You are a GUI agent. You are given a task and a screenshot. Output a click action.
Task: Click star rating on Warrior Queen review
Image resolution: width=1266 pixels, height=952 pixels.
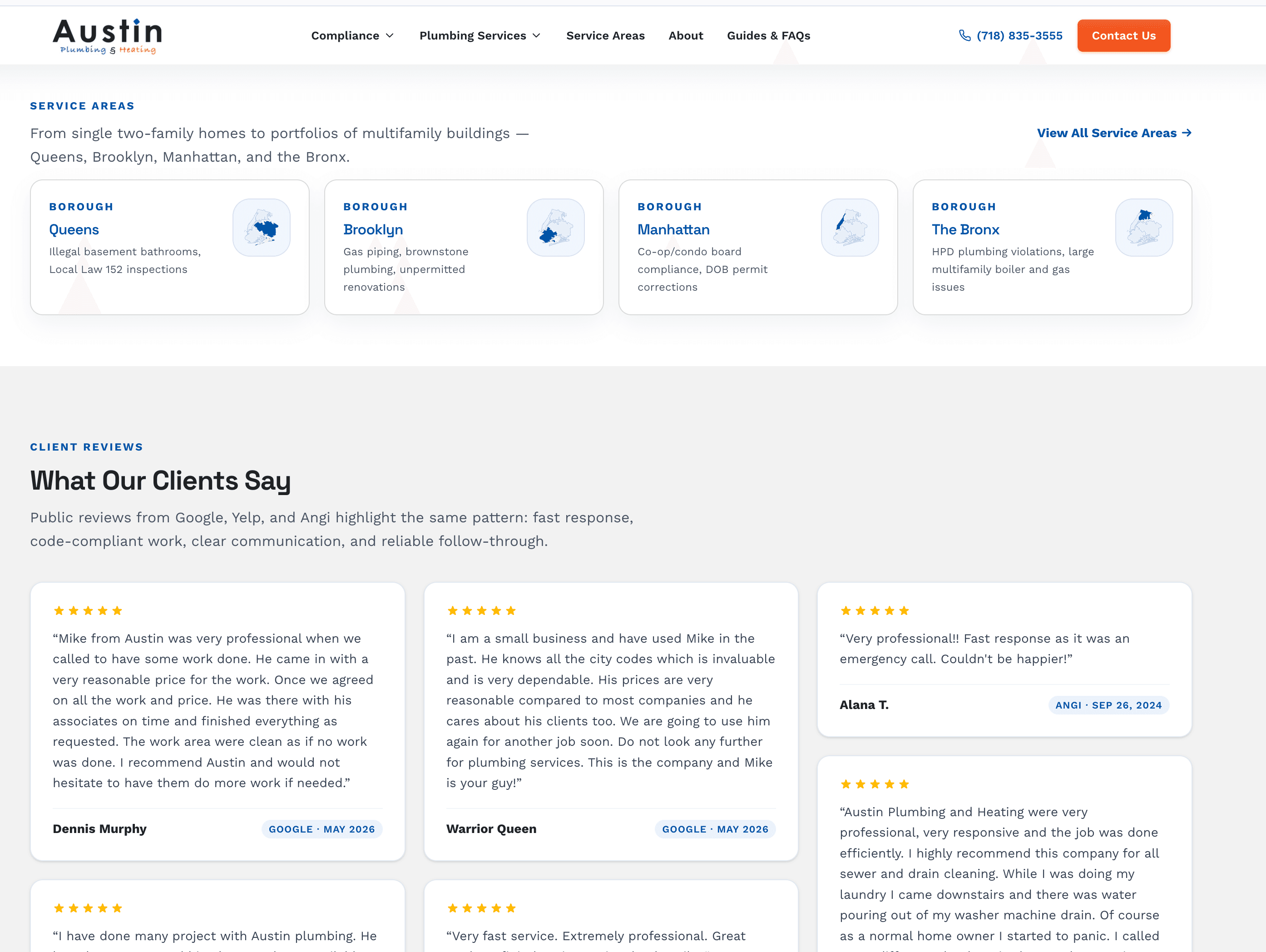[481, 611]
